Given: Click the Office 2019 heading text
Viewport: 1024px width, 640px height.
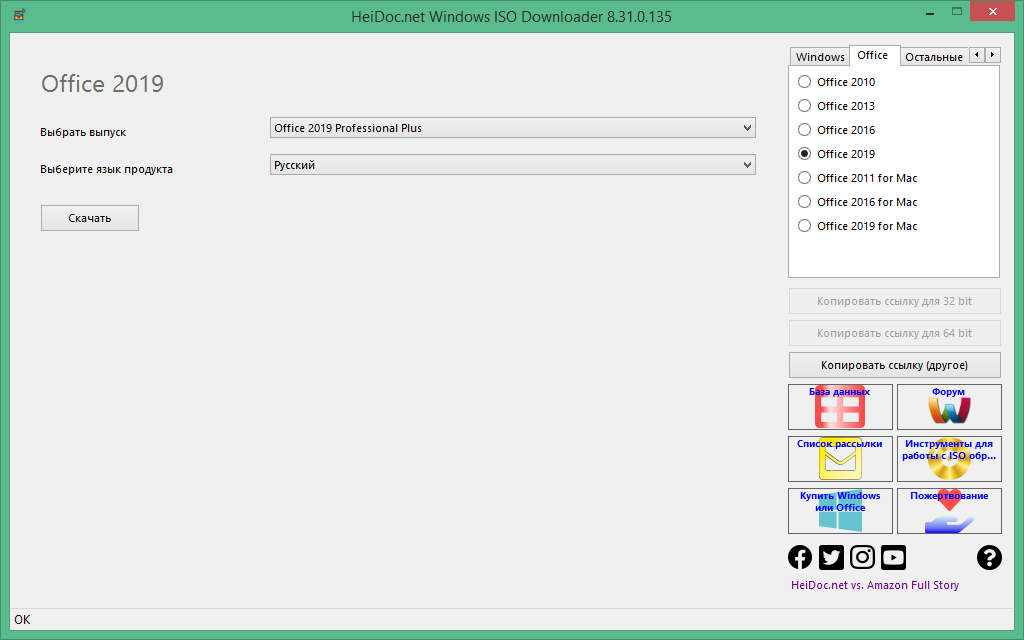Looking at the screenshot, I should [x=103, y=84].
